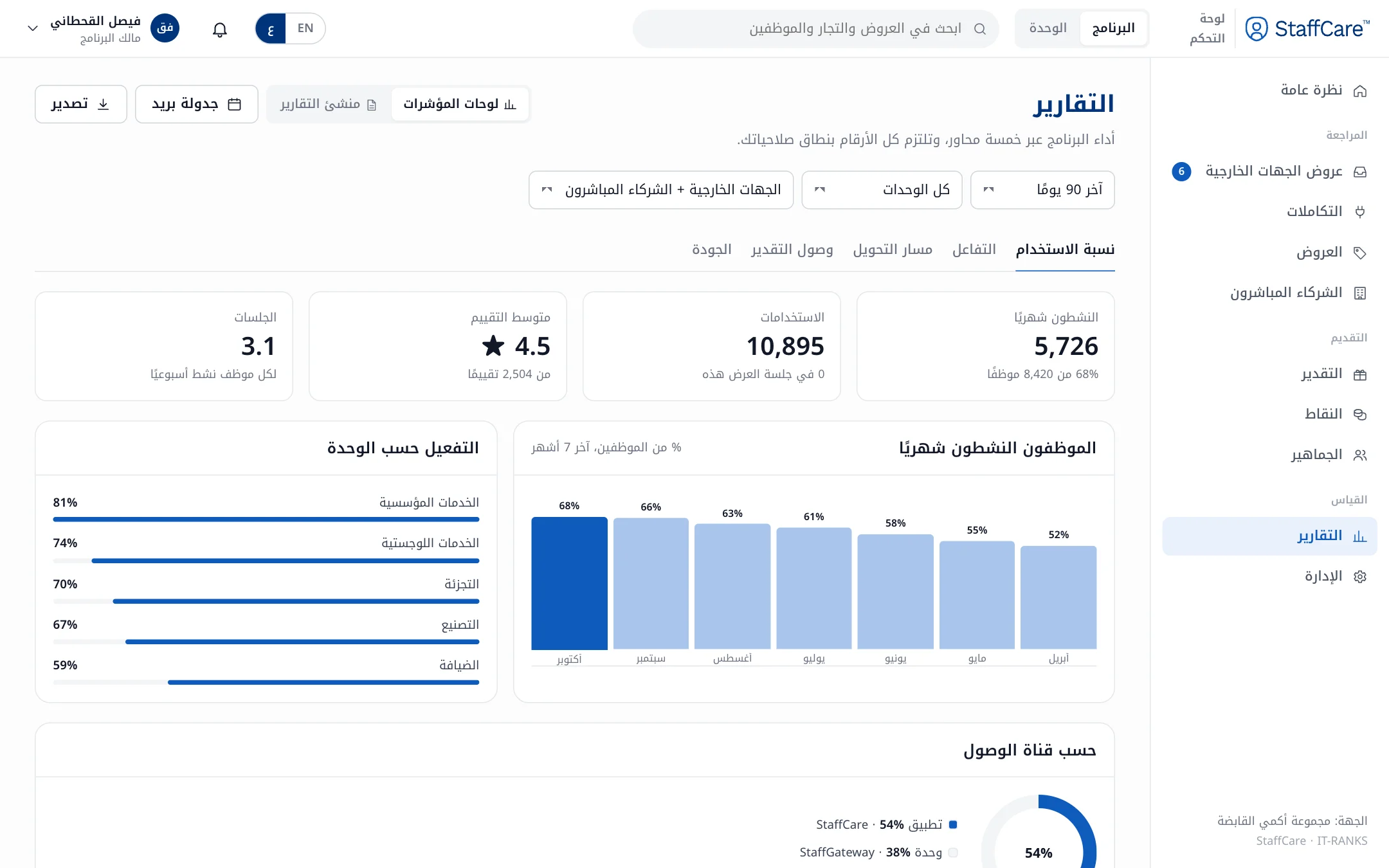
Task: Open the التفاعل tab
Action: coord(974,249)
